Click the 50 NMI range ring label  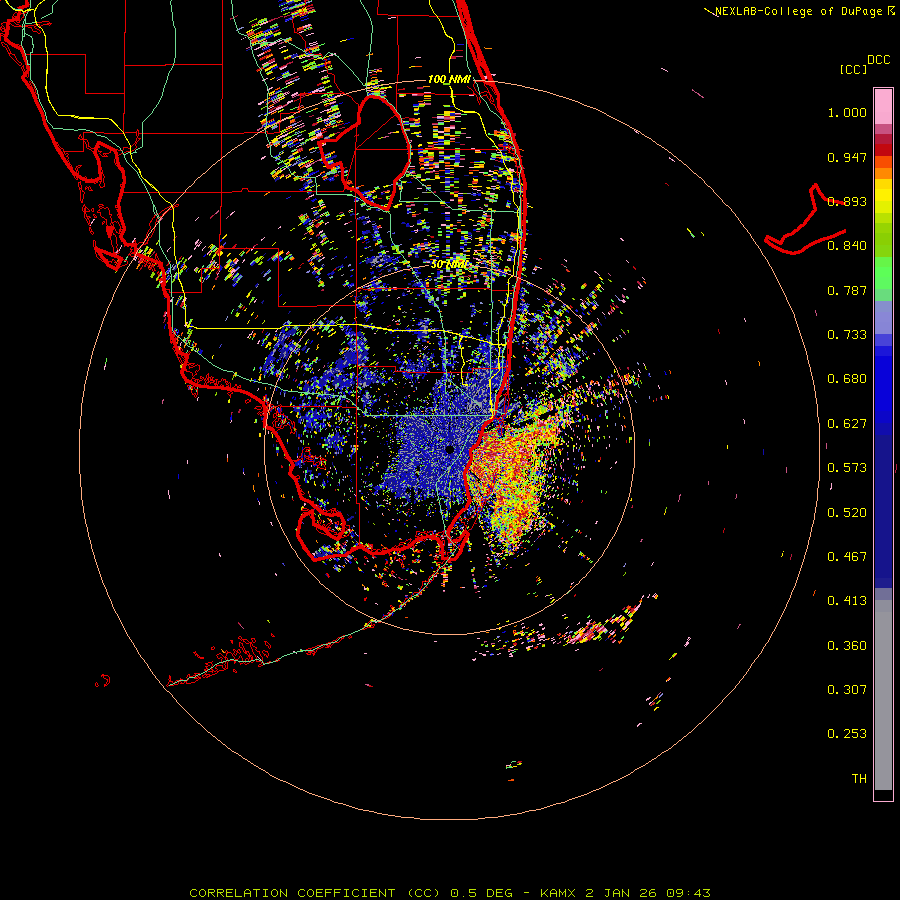click(x=449, y=265)
